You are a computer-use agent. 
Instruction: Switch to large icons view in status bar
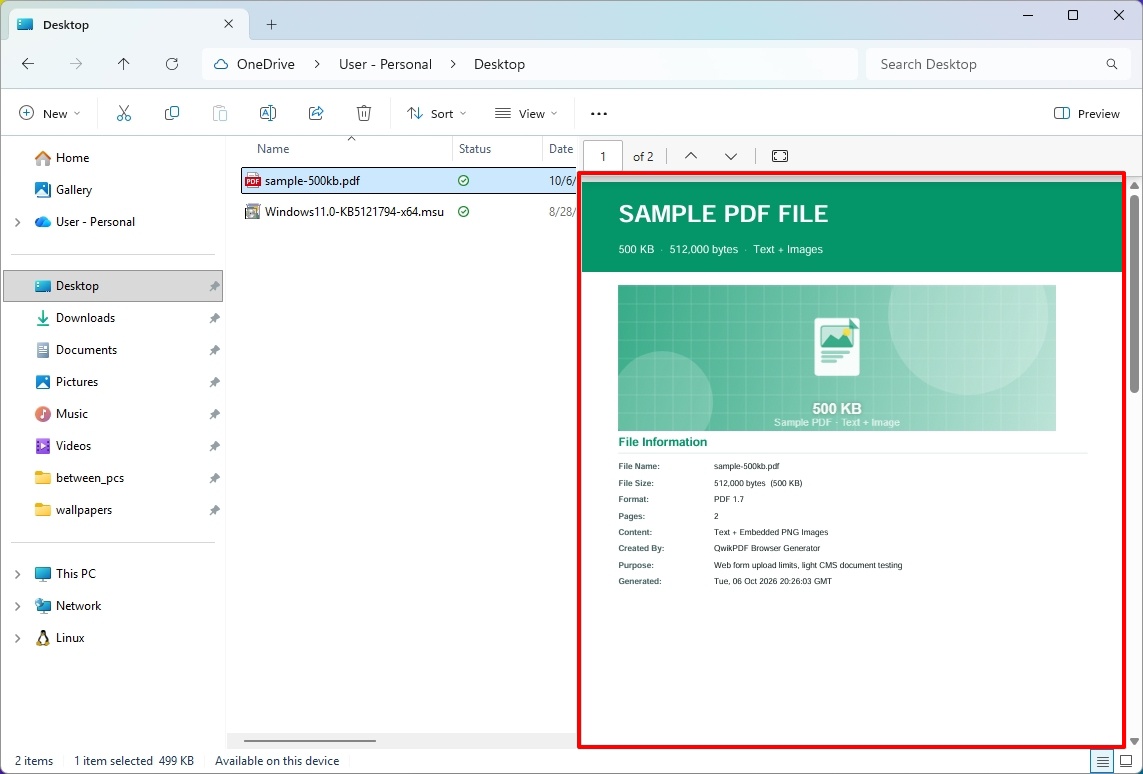pos(1126,762)
